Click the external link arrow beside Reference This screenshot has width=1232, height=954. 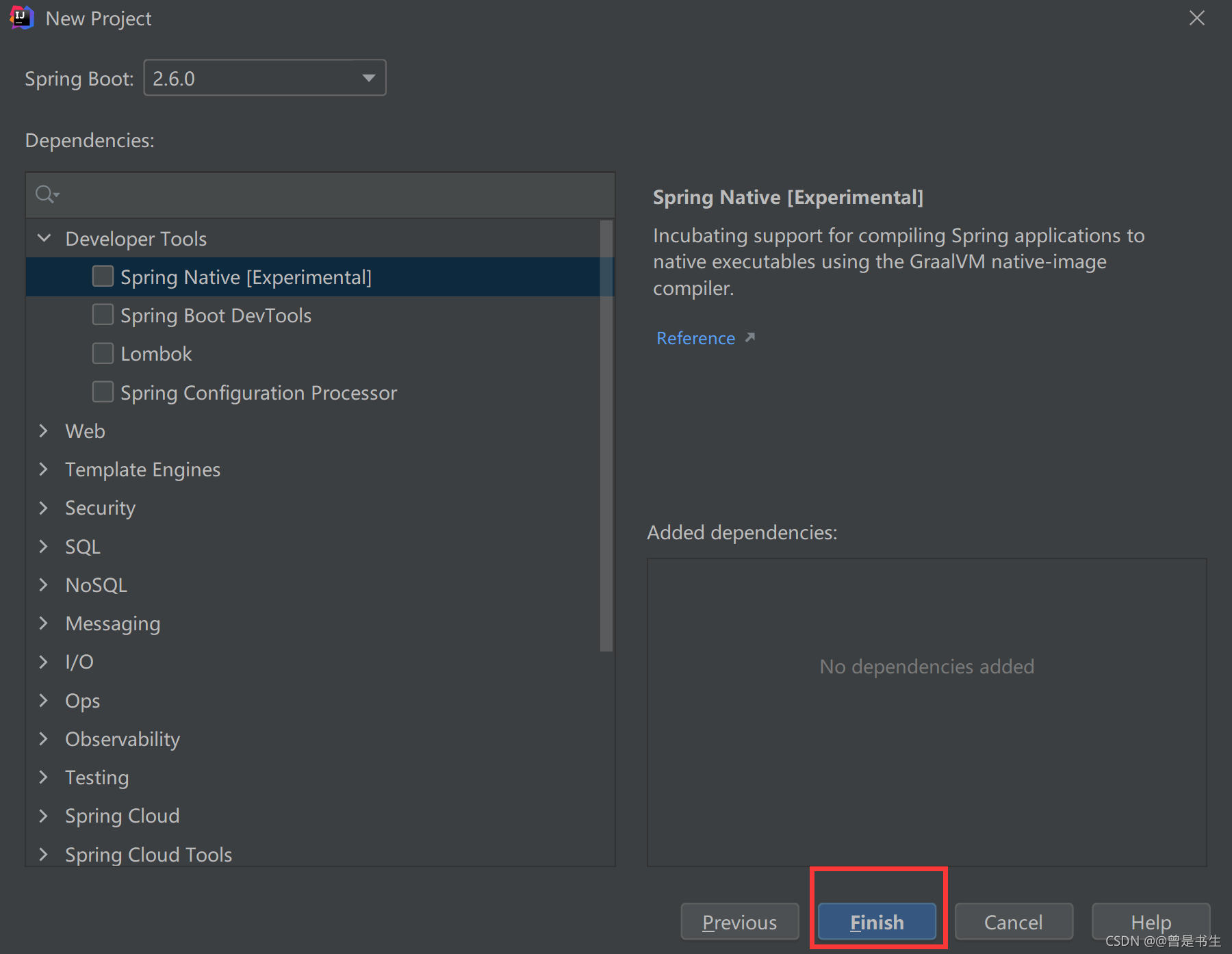pos(750,337)
